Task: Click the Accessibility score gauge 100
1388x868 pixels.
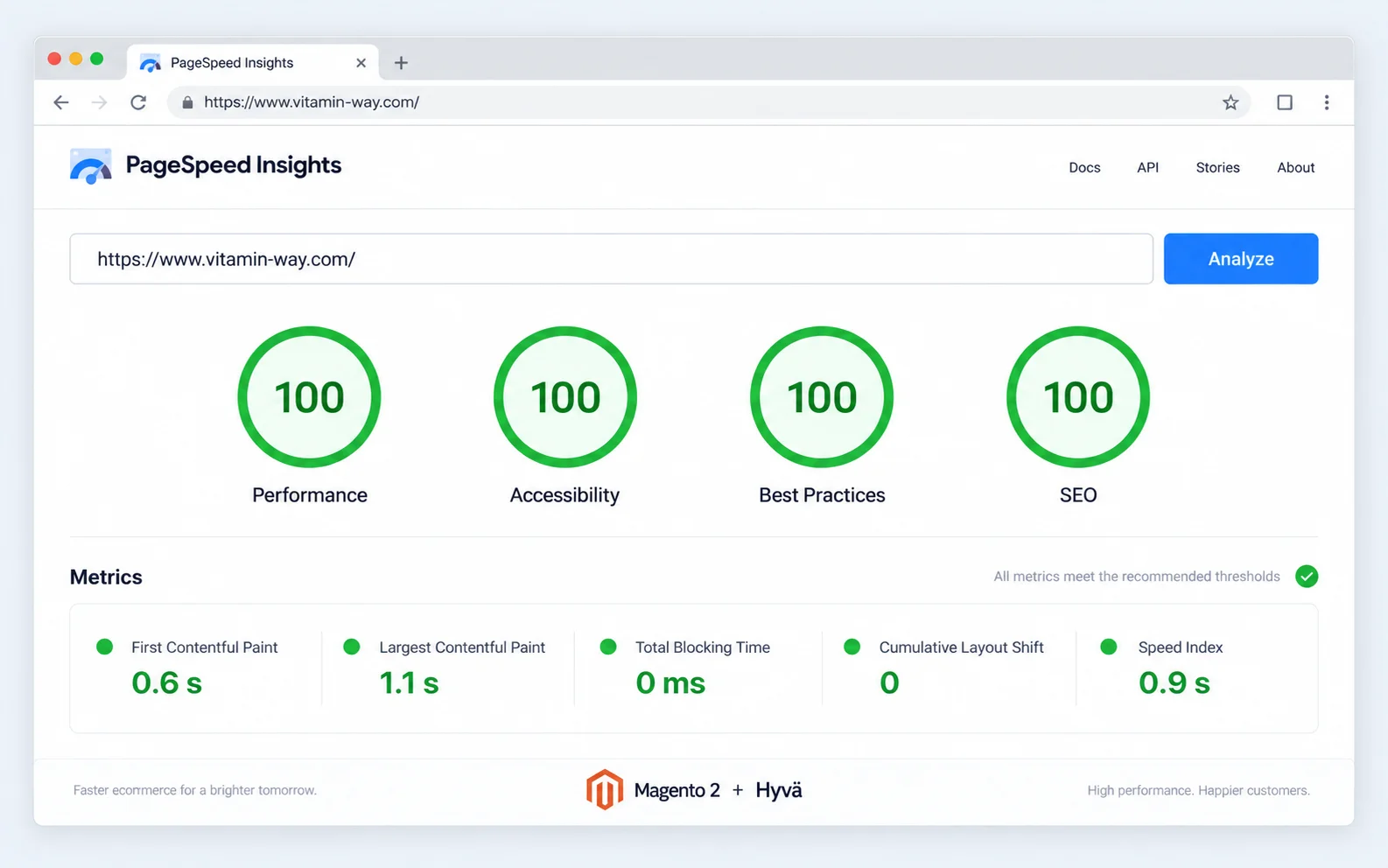Action: coord(565,397)
